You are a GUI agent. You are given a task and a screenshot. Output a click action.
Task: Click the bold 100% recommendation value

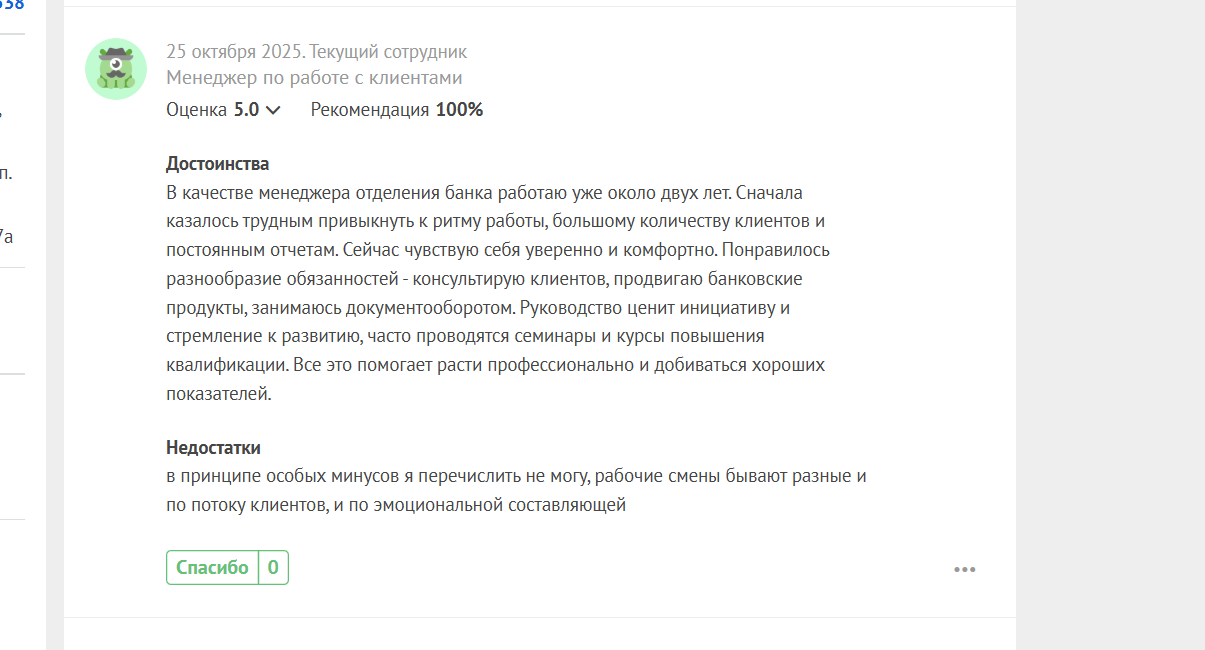tap(459, 110)
